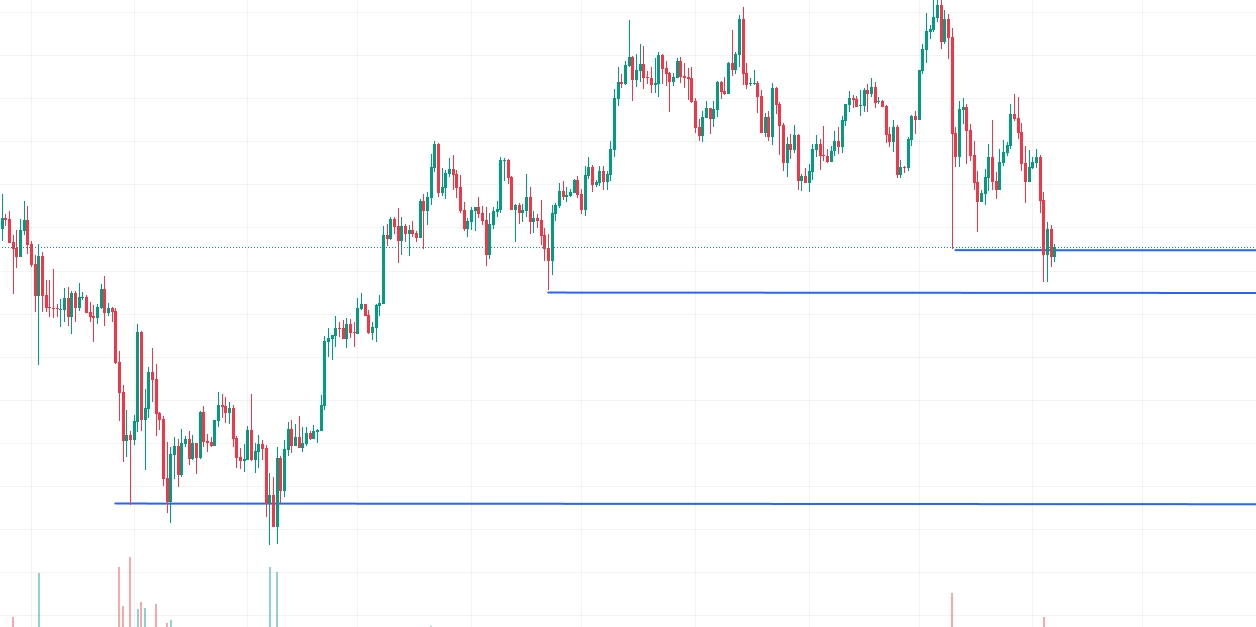Screen dimensions: 1256x627
Task: Click the left starting point of middle blue line
Action: 549,292
